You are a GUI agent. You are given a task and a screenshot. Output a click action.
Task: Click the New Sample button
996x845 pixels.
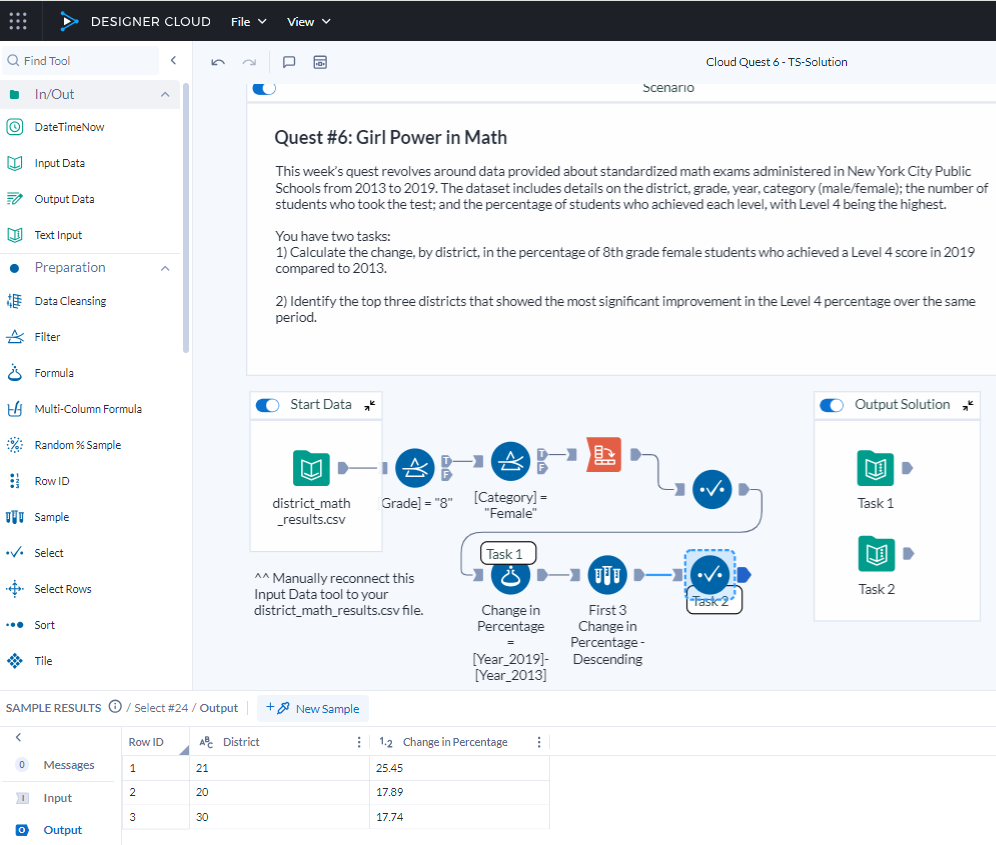coord(313,708)
